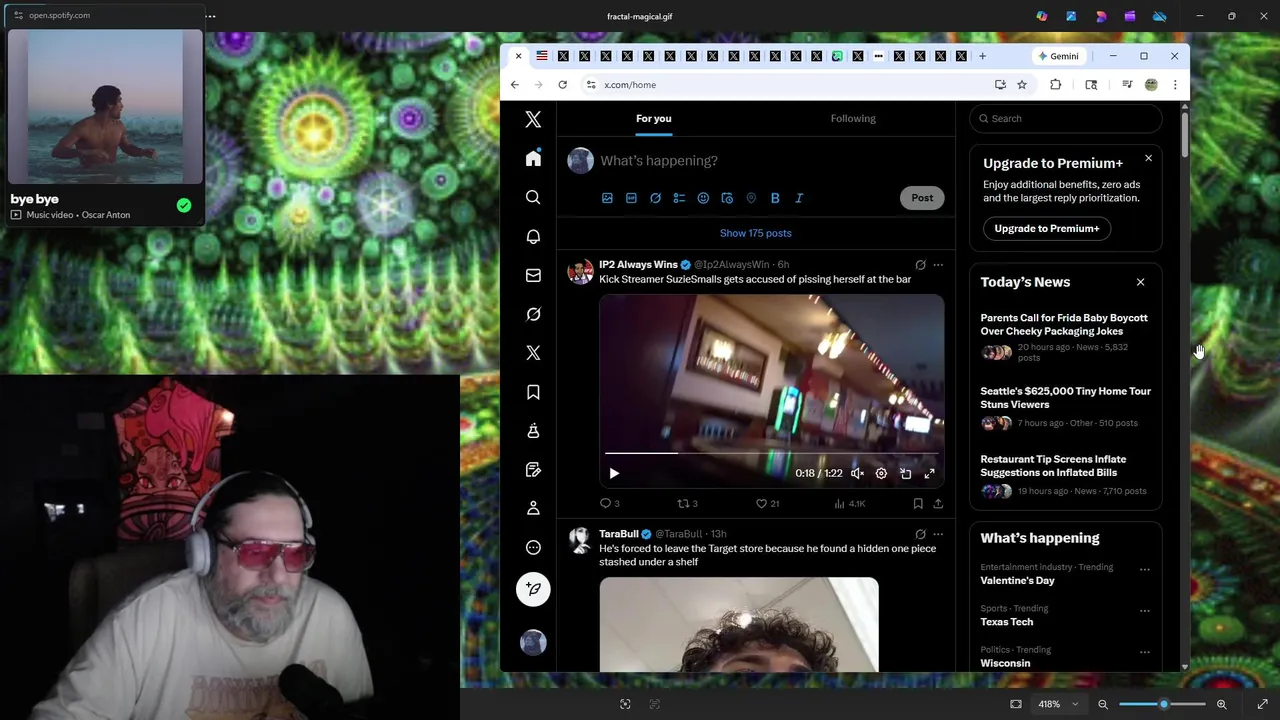Open Texas Tech trending topic
The image size is (1280, 720).
1007,622
